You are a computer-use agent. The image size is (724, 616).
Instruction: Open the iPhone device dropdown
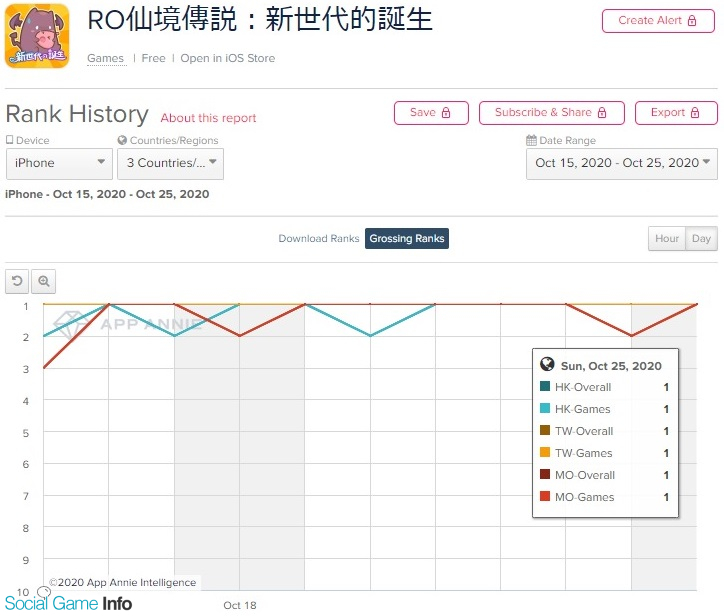click(x=59, y=163)
